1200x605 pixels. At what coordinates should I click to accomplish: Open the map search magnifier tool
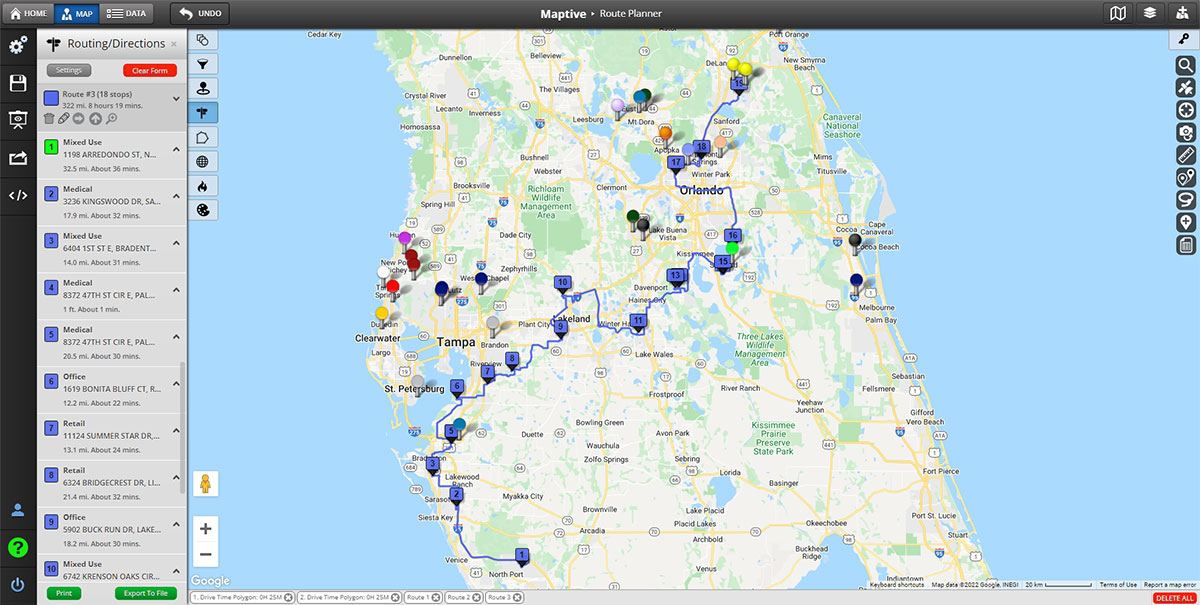coord(1186,65)
